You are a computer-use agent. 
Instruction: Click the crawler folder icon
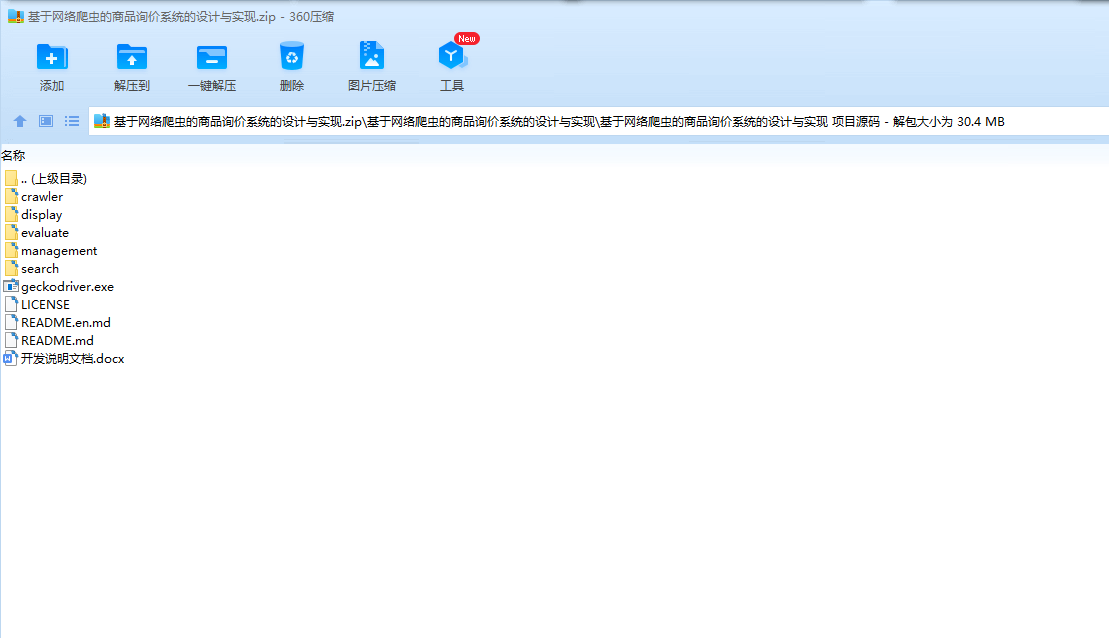click(x=11, y=196)
